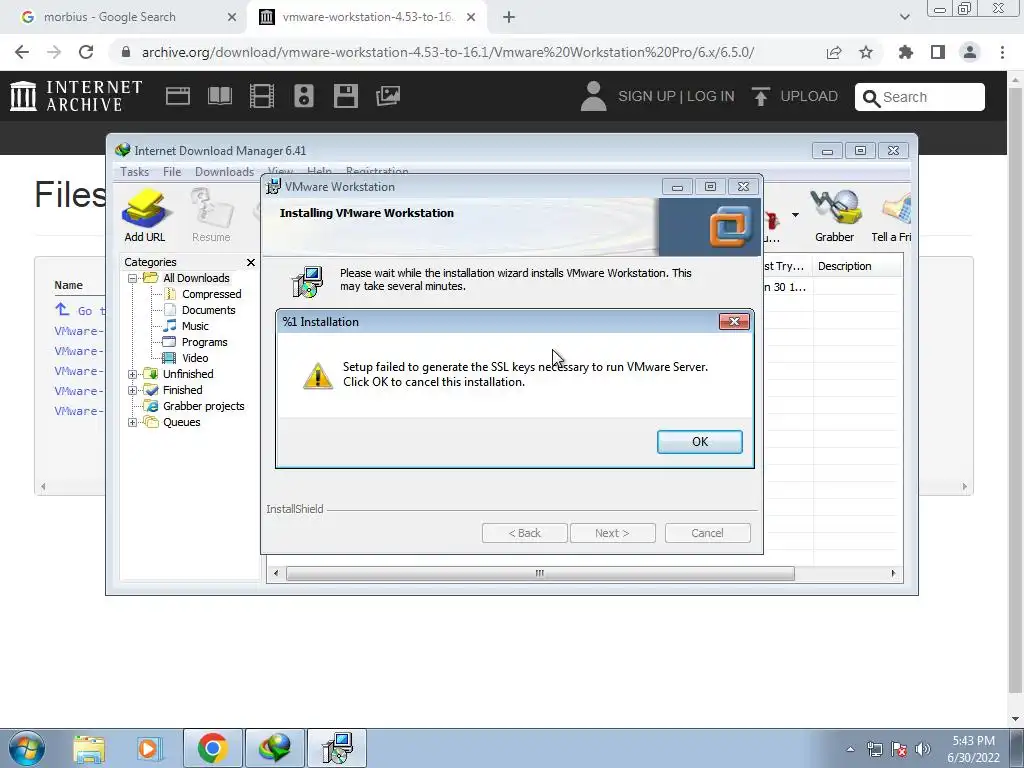This screenshot has width=1024, height=768.
Task: Select the Music category
Action: [195, 326]
